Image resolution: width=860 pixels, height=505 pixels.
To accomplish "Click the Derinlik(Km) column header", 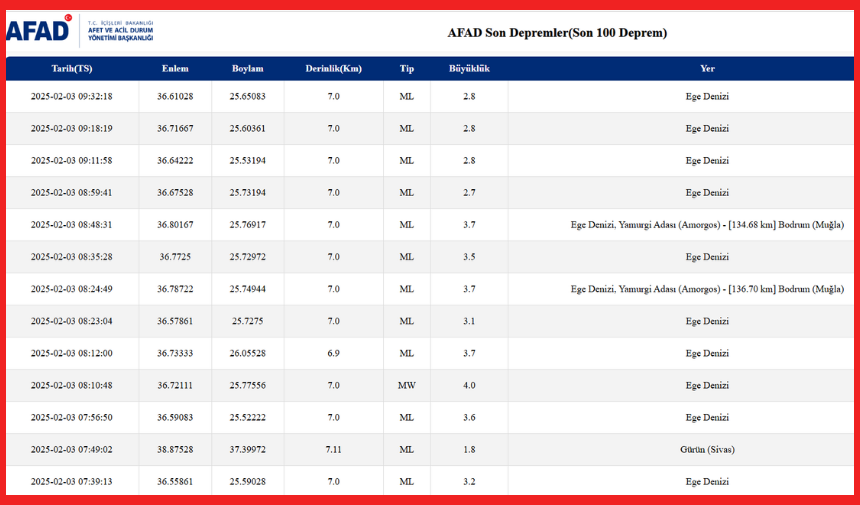I will tap(333, 69).
